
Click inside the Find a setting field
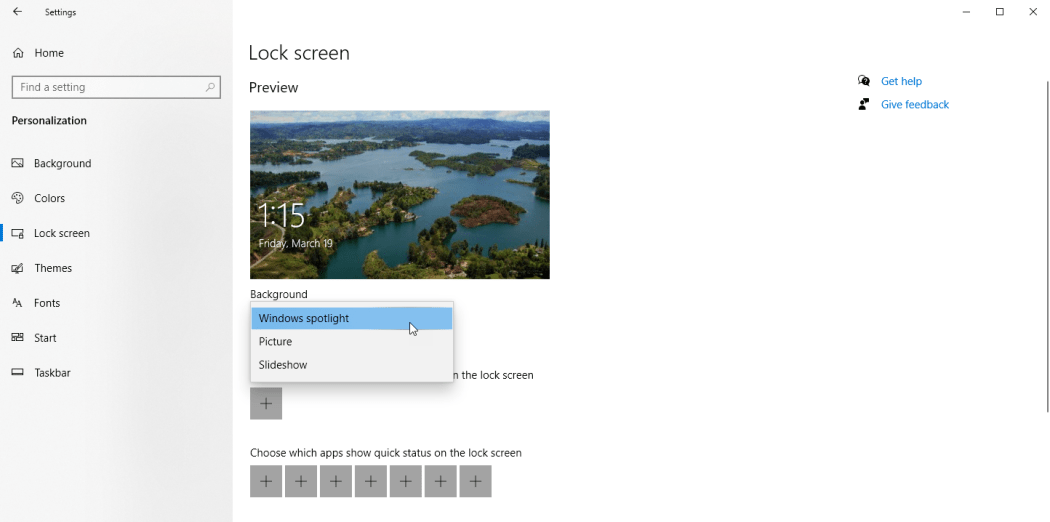coord(105,87)
